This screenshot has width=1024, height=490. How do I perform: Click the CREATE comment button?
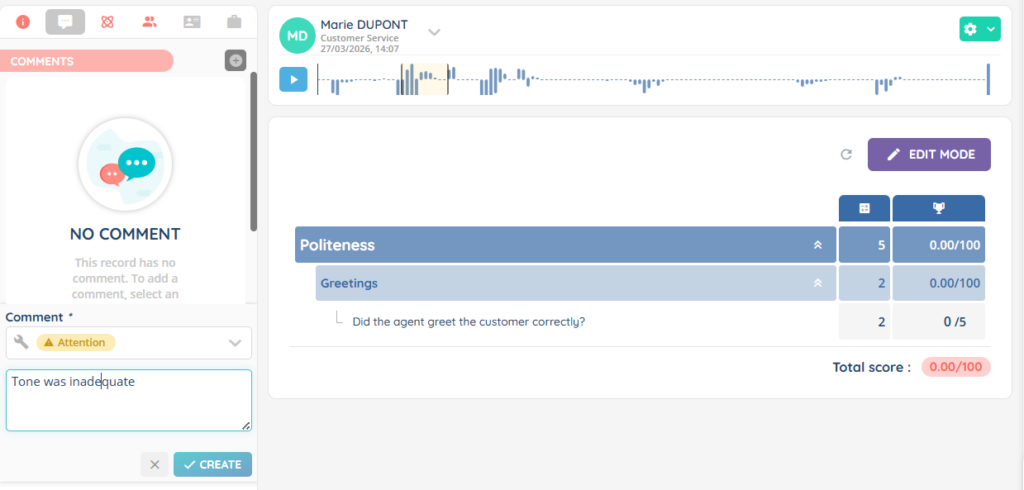pyautogui.click(x=212, y=464)
